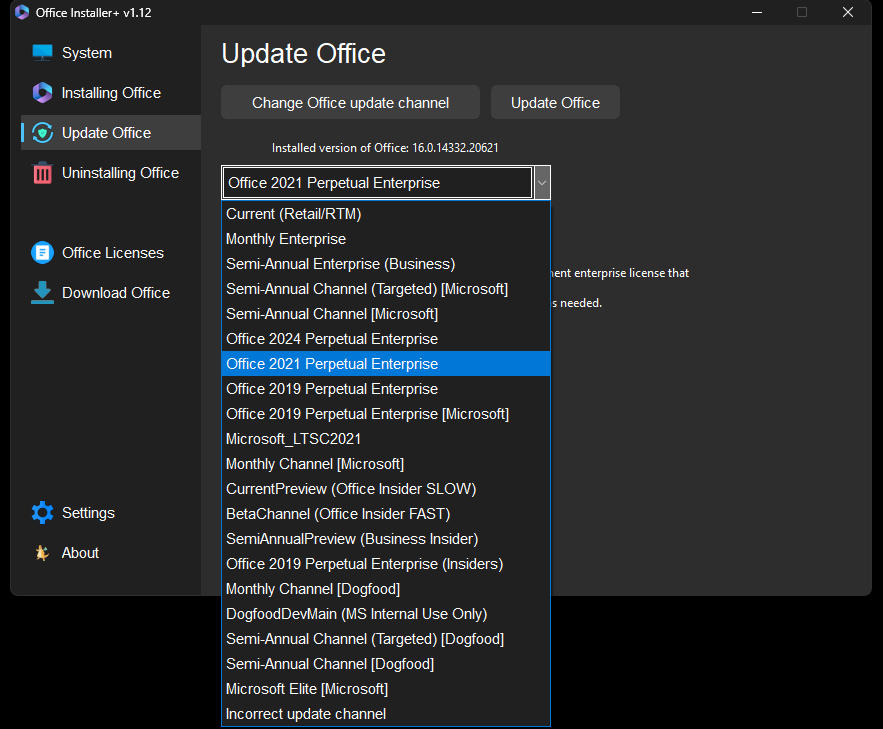Click the Settings gear icon
This screenshot has width=883, height=729.
(42, 513)
